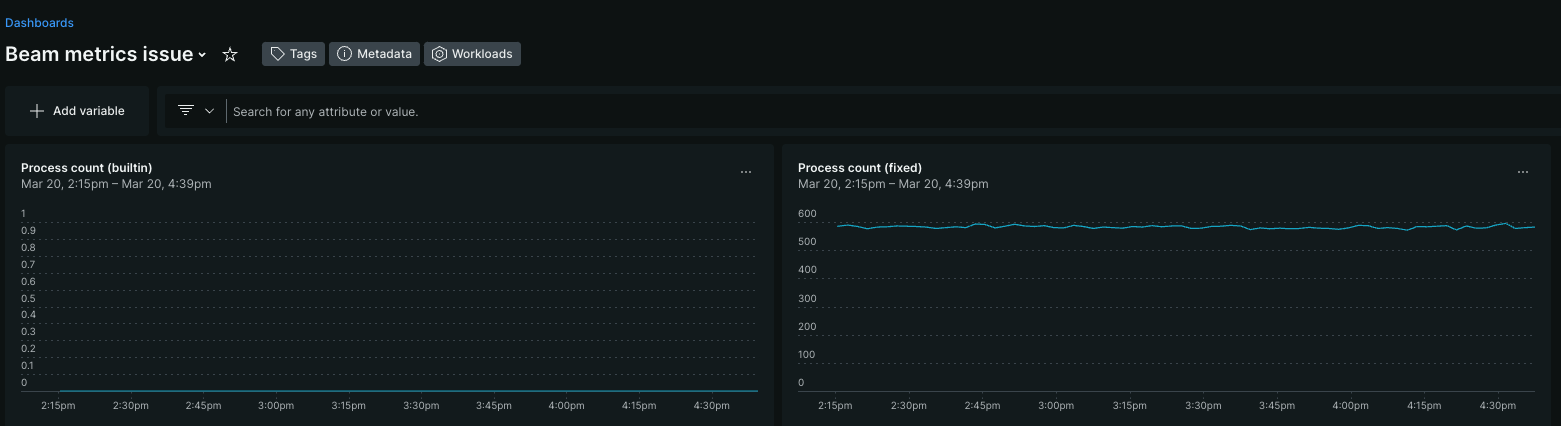Open the Process count (fixed) widget menu

tap(1522, 172)
